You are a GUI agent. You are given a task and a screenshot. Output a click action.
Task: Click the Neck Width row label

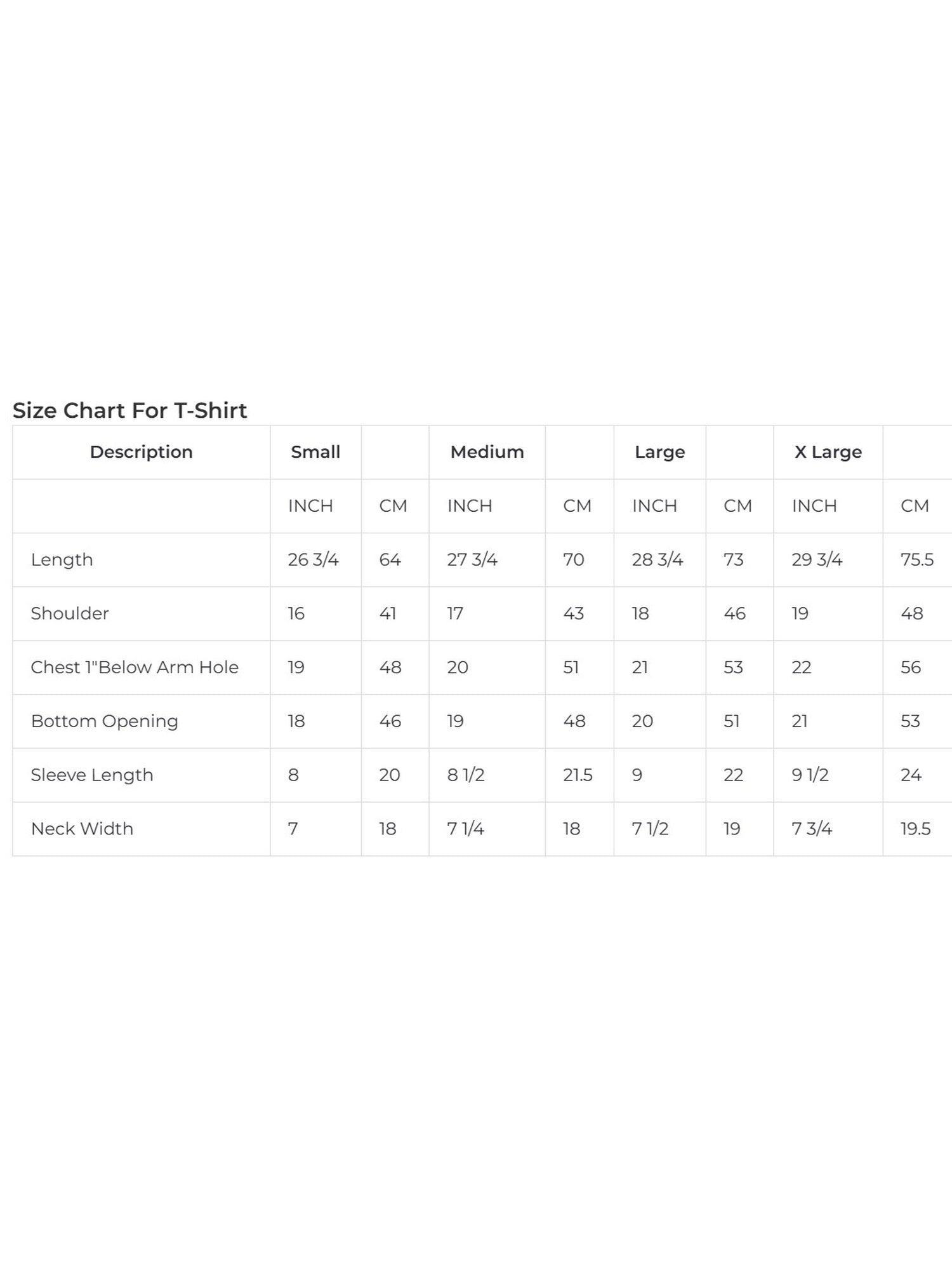coord(82,829)
